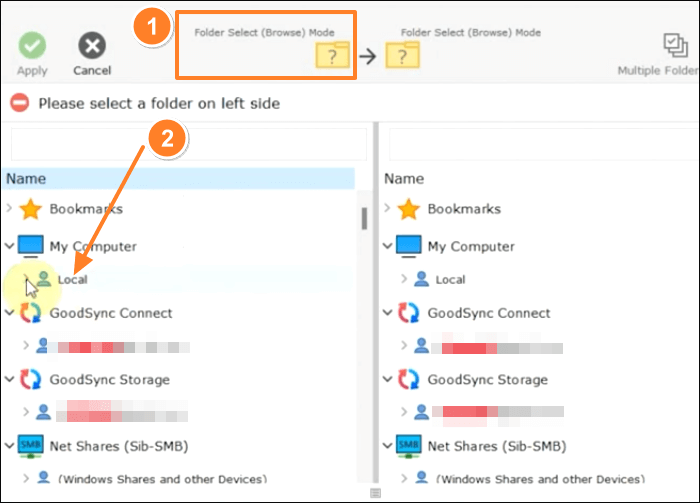Expand Bookmarks in the left pane

pyautogui.click(x=9, y=210)
